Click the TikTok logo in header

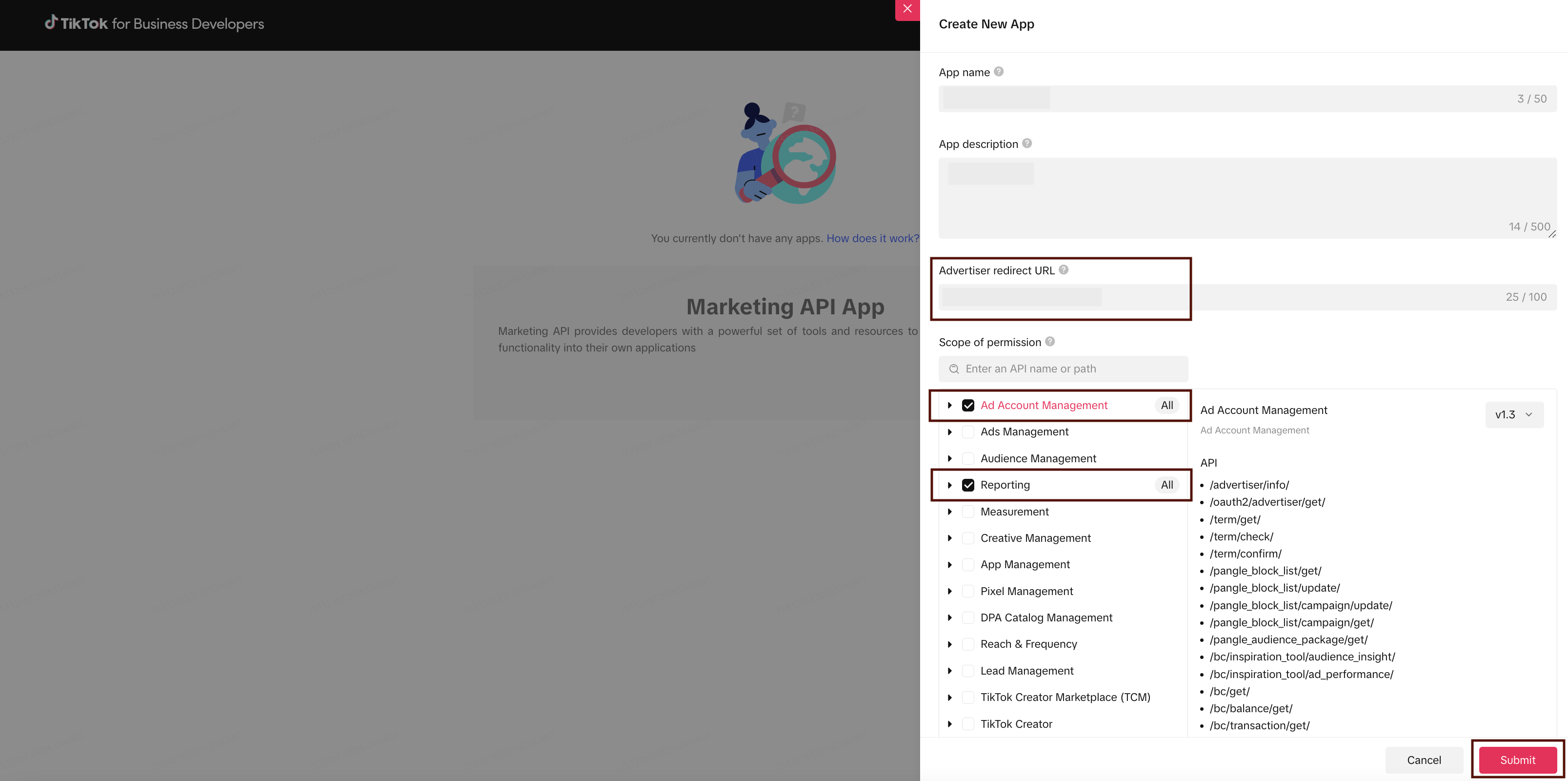tap(52, 23)
